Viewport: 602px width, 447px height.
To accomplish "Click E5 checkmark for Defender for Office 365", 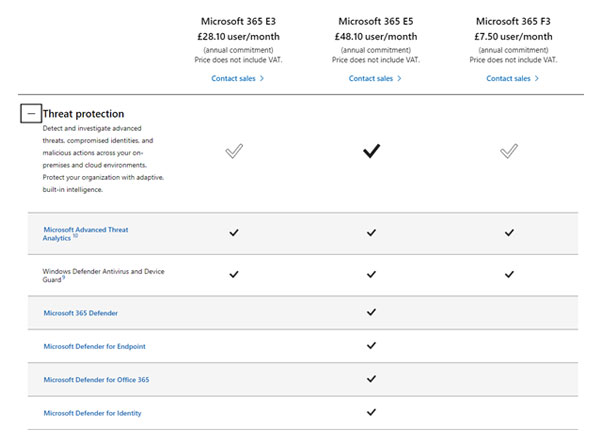I will click(371, 379).
